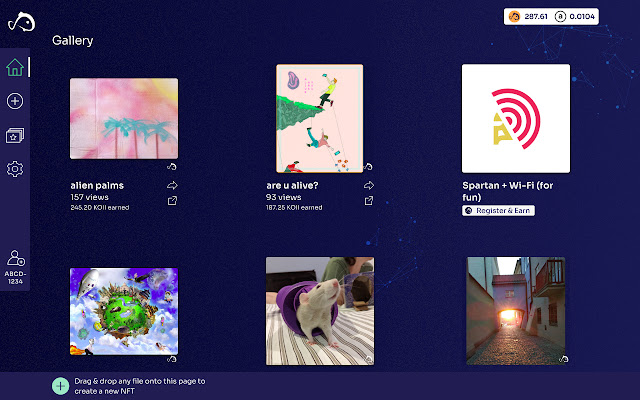Click the AR balance 0.0104
The image size is (640, 400).
(x=575, y=16)
